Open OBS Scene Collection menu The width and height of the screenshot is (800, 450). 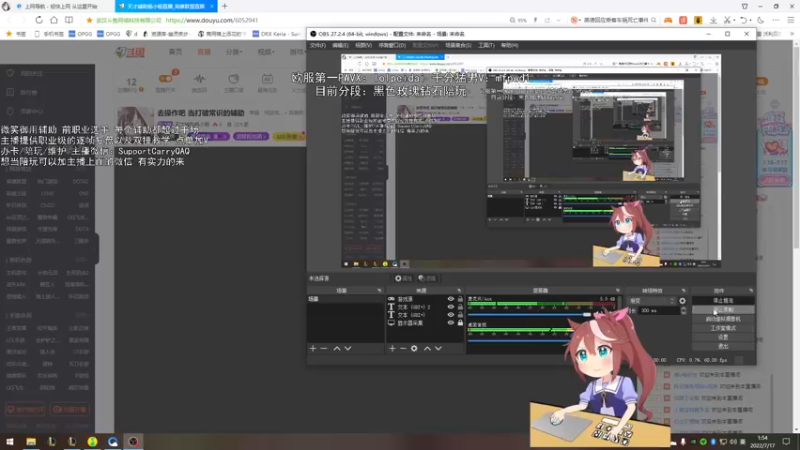coord(458,45)
